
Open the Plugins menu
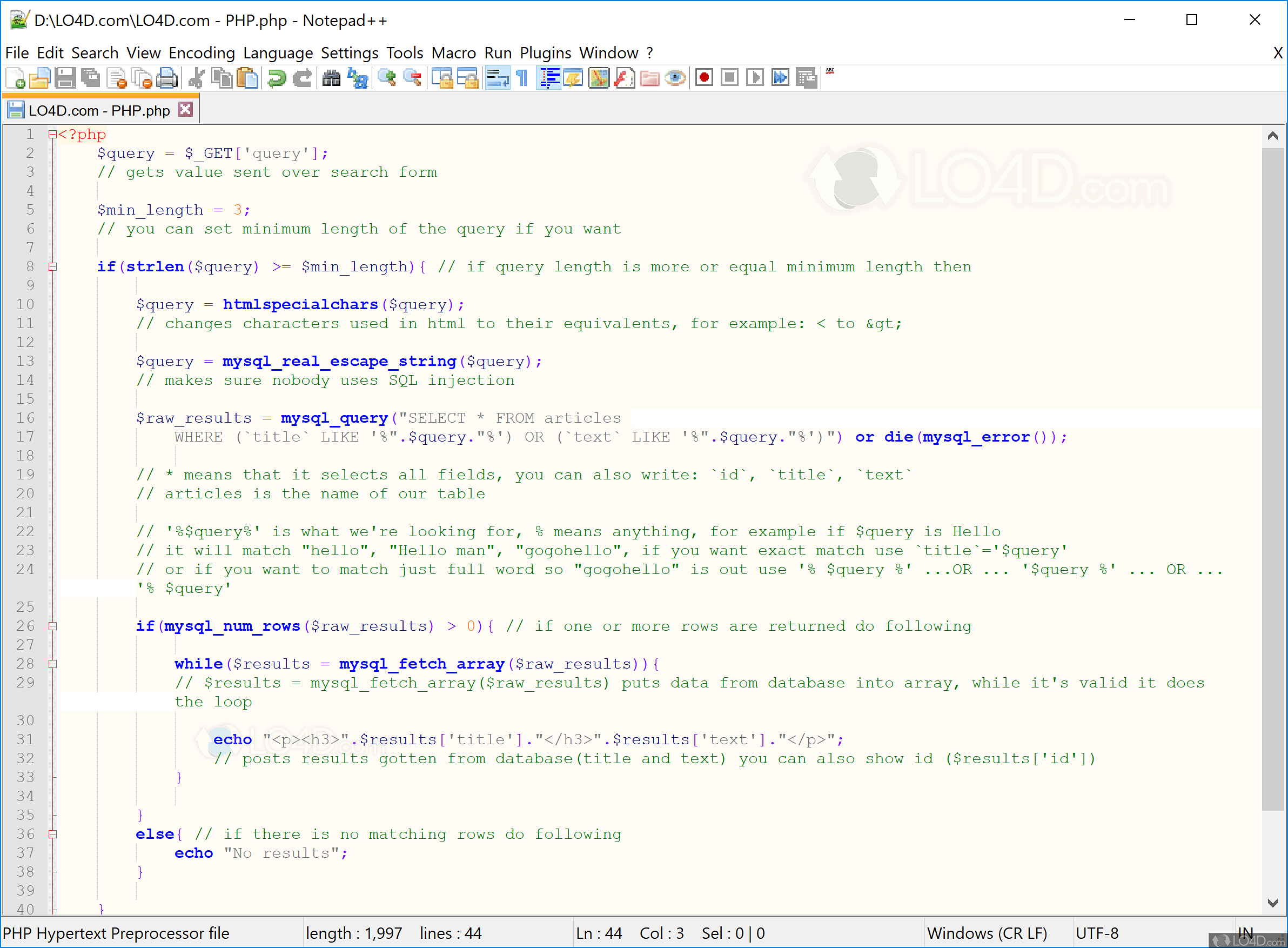click(x=545, y=53)
